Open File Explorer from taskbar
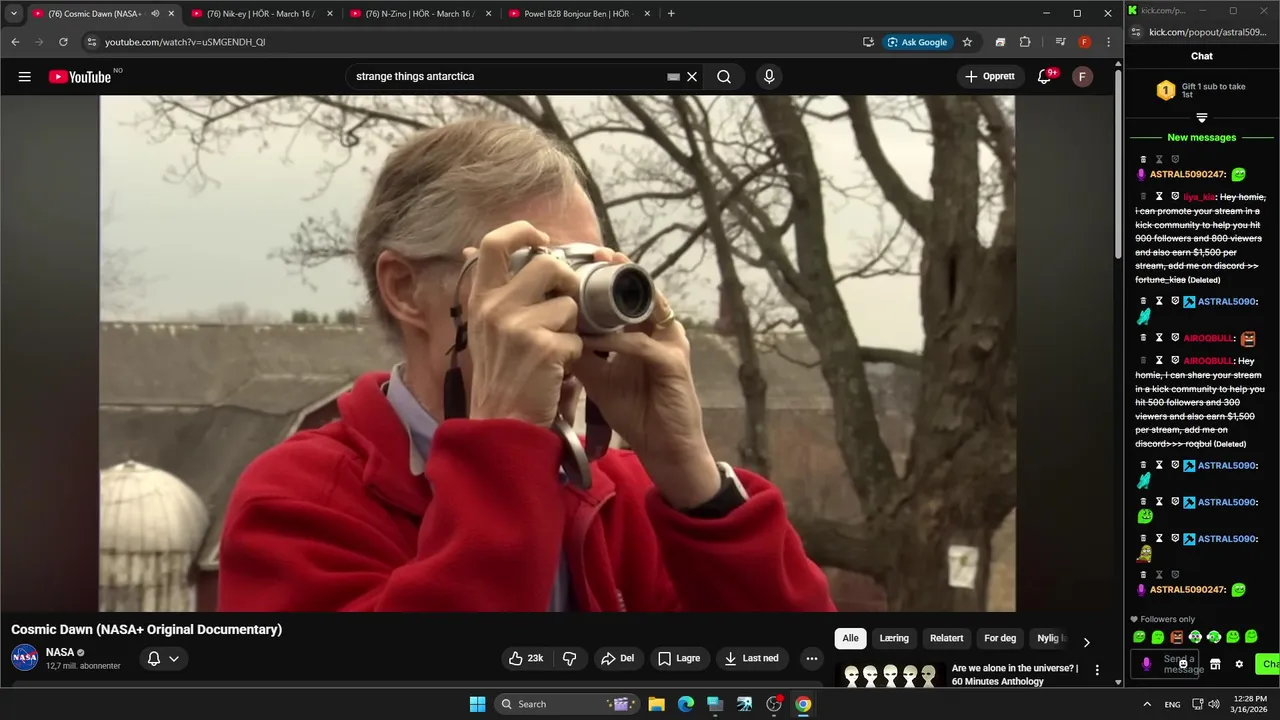 coord(657,704)
